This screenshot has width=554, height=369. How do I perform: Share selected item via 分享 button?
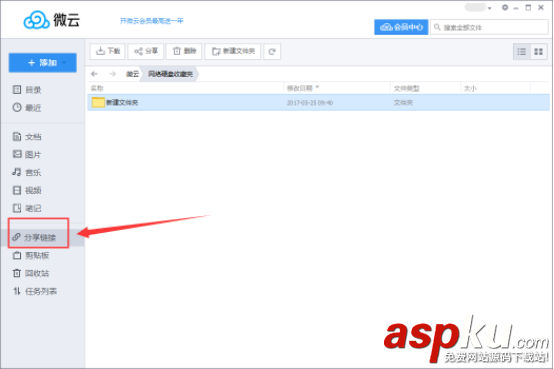[x=146, y=51]
